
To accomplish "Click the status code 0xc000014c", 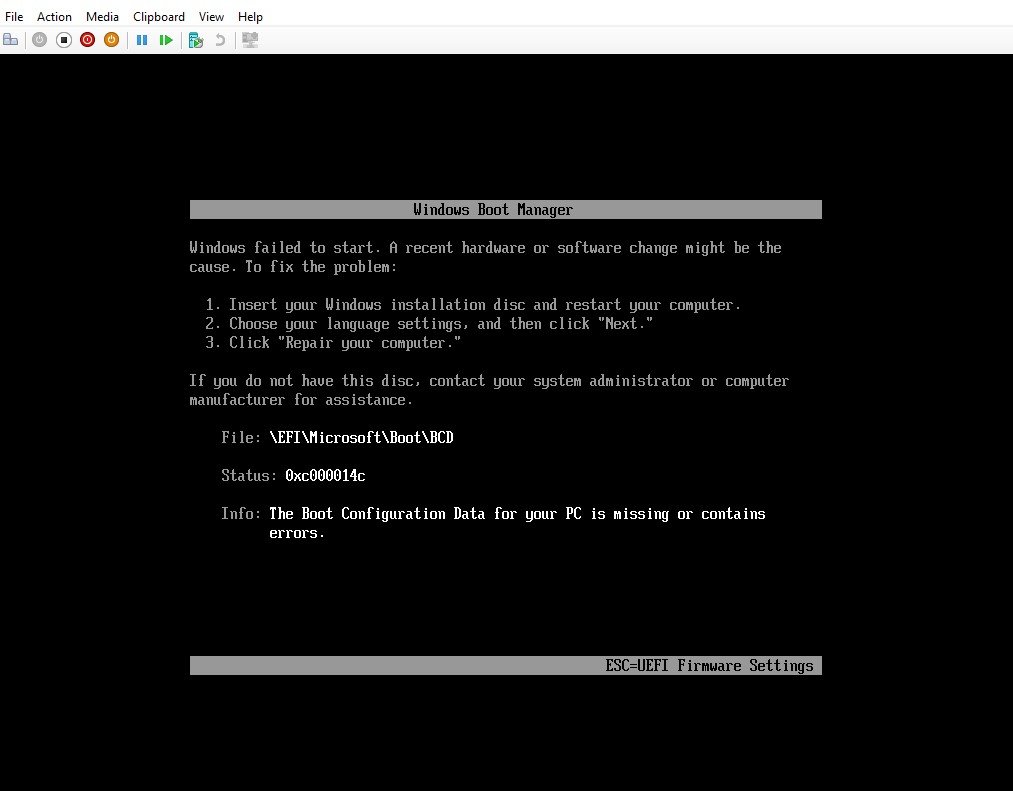I will [325, 476].
